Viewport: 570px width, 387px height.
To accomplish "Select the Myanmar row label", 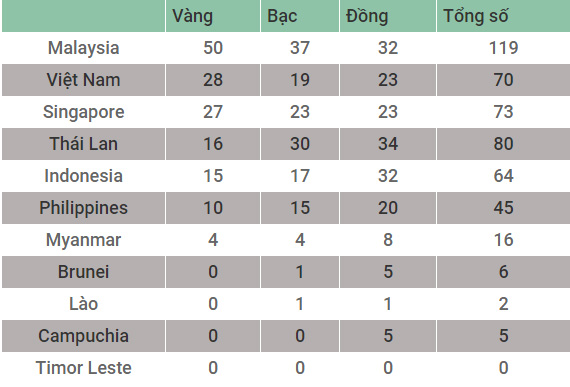I will pos(84,240).
